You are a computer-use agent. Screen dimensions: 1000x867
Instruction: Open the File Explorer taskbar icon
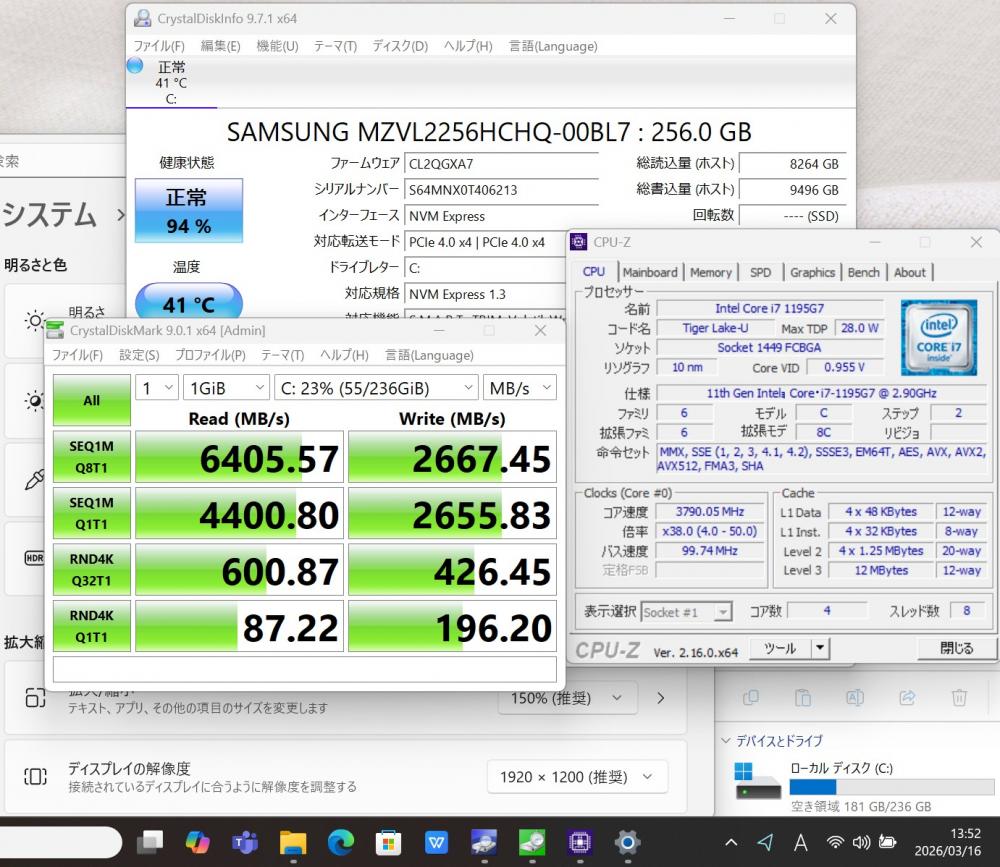coord(292,842)
